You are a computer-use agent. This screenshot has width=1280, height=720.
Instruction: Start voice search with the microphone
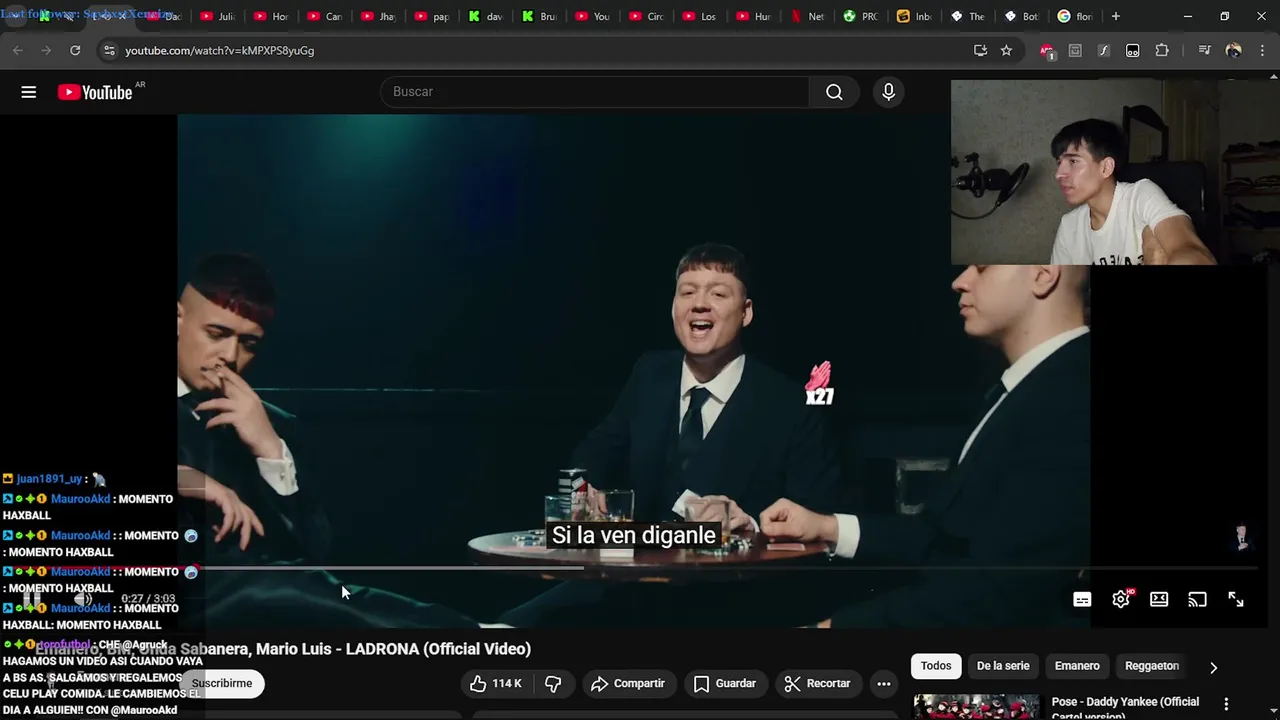(x=888, y=92)
